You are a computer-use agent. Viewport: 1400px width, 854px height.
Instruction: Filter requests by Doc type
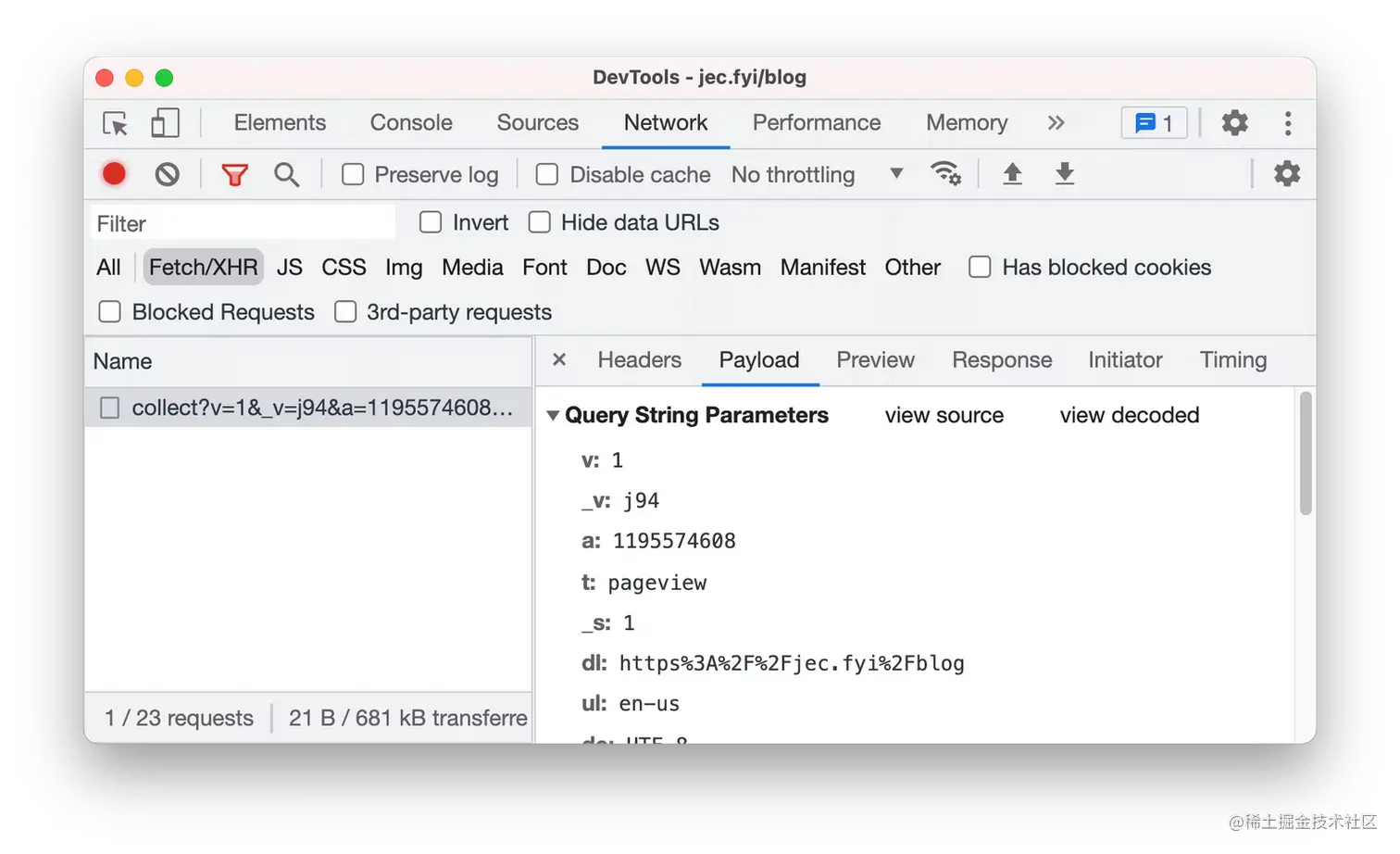(606, 267)
